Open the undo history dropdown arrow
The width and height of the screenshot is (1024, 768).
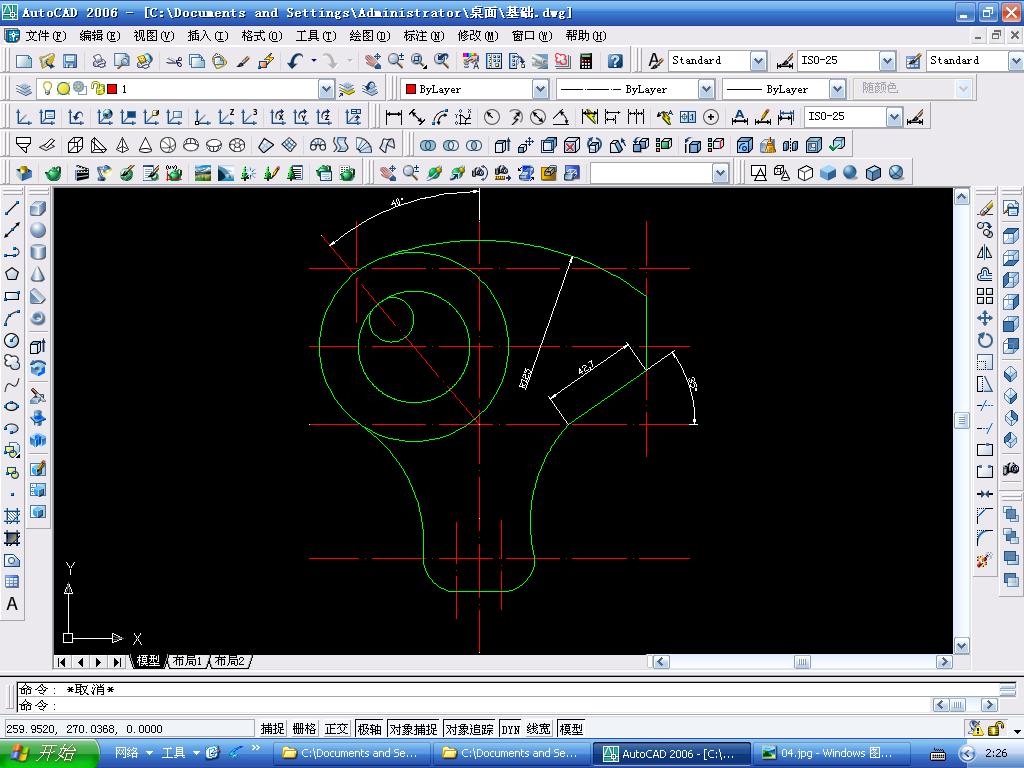314,61
